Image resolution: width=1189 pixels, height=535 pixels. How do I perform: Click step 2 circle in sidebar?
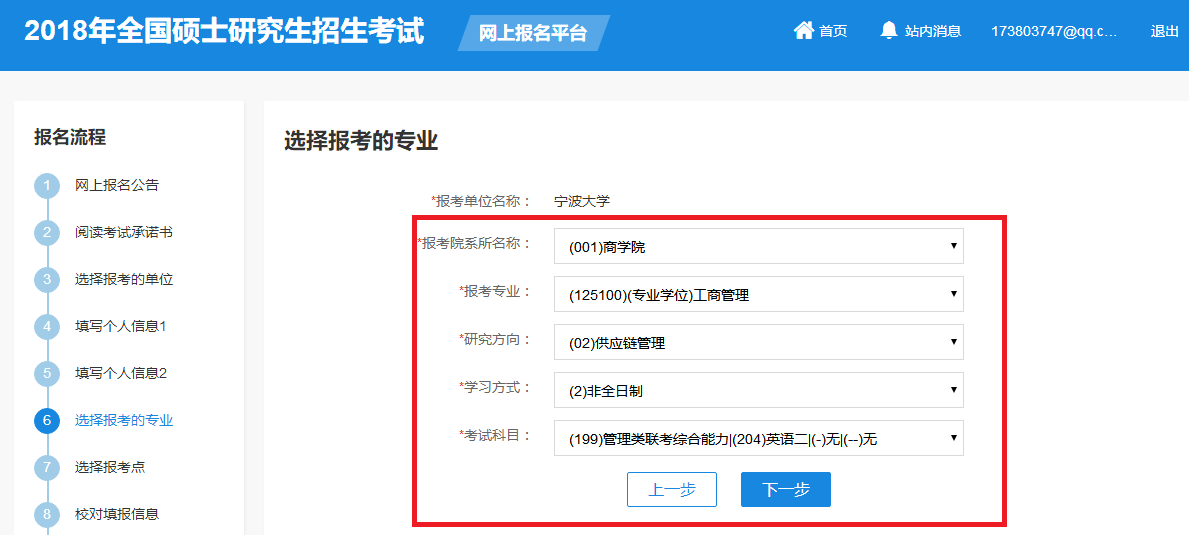click(x=47, y=233)
